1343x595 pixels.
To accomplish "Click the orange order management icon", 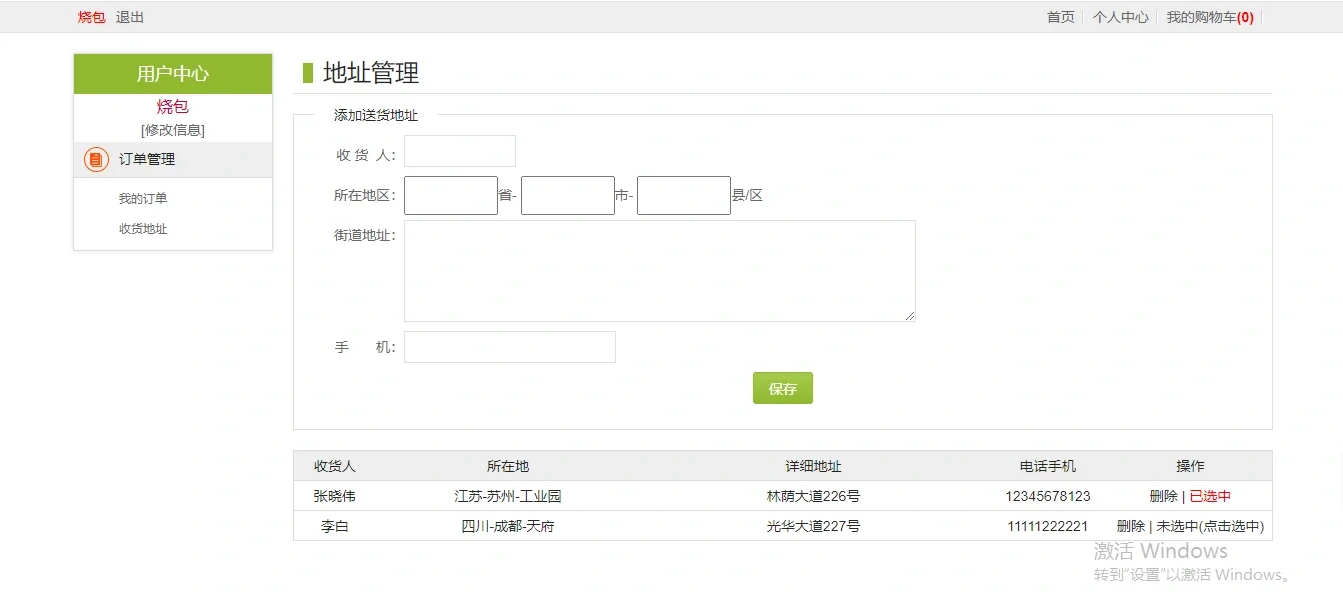I will point(96,159).
